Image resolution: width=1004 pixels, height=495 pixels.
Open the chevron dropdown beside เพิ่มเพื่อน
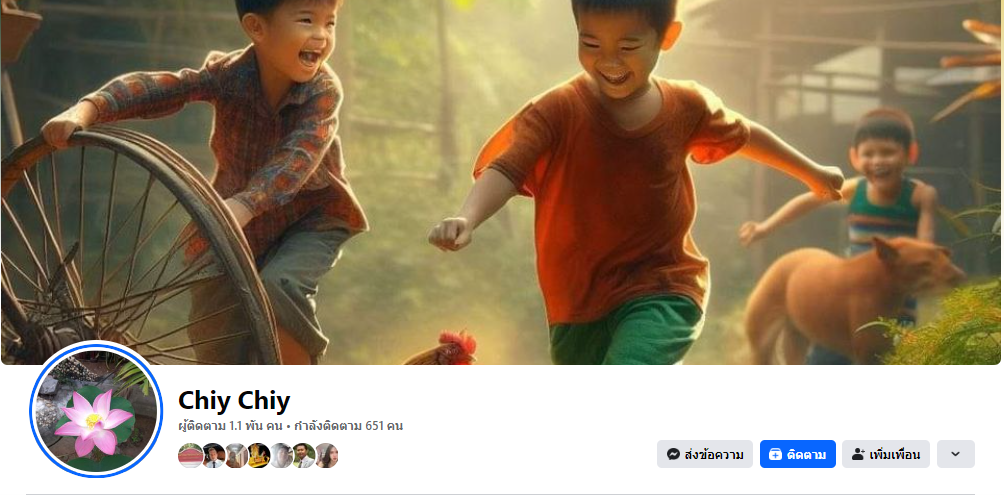click(955, 454)
